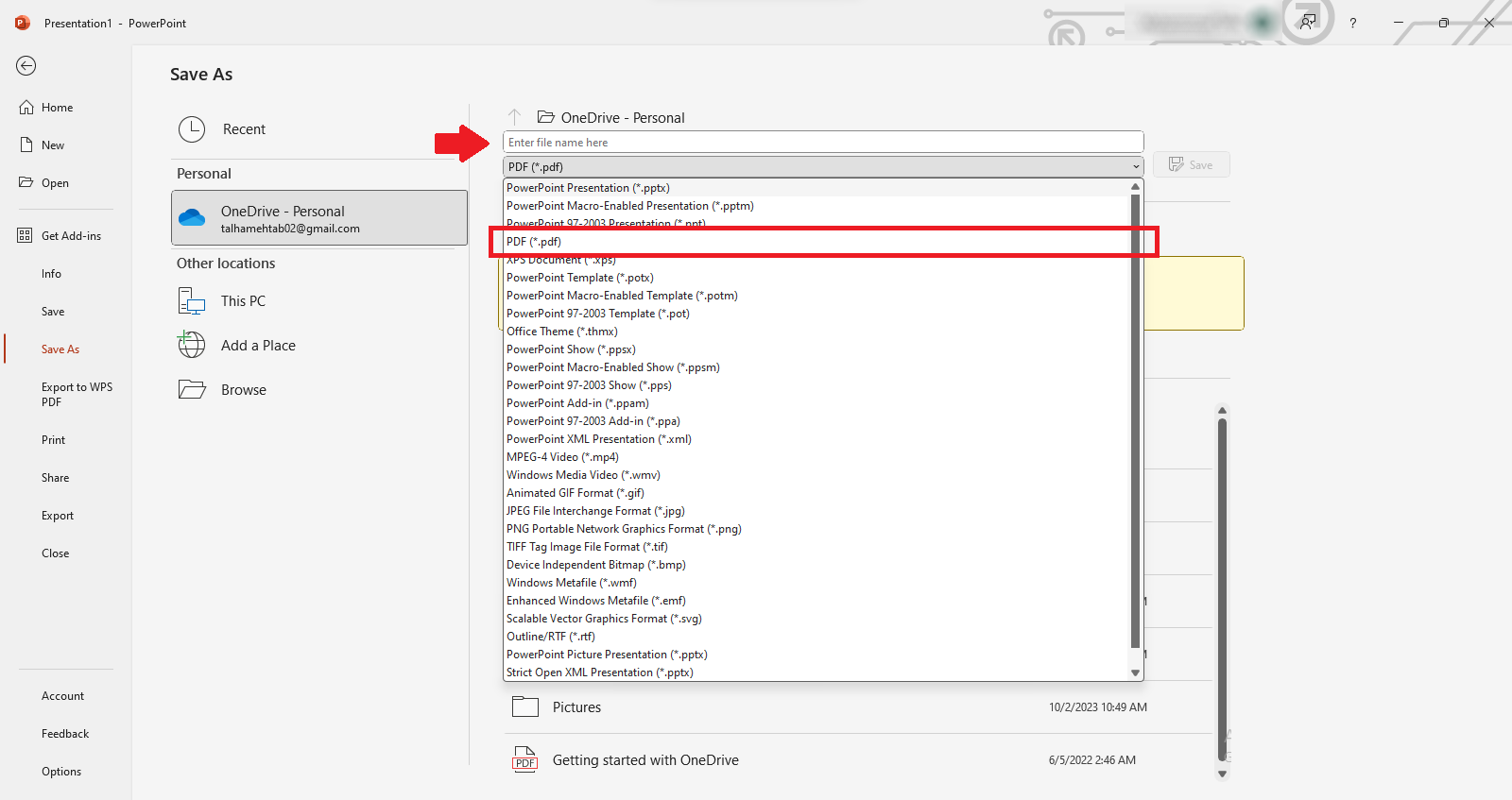Click the This PC computer icon
The height and width of the screenshot is (800, 1512).
pyautogui.click(x=192, y=301)
